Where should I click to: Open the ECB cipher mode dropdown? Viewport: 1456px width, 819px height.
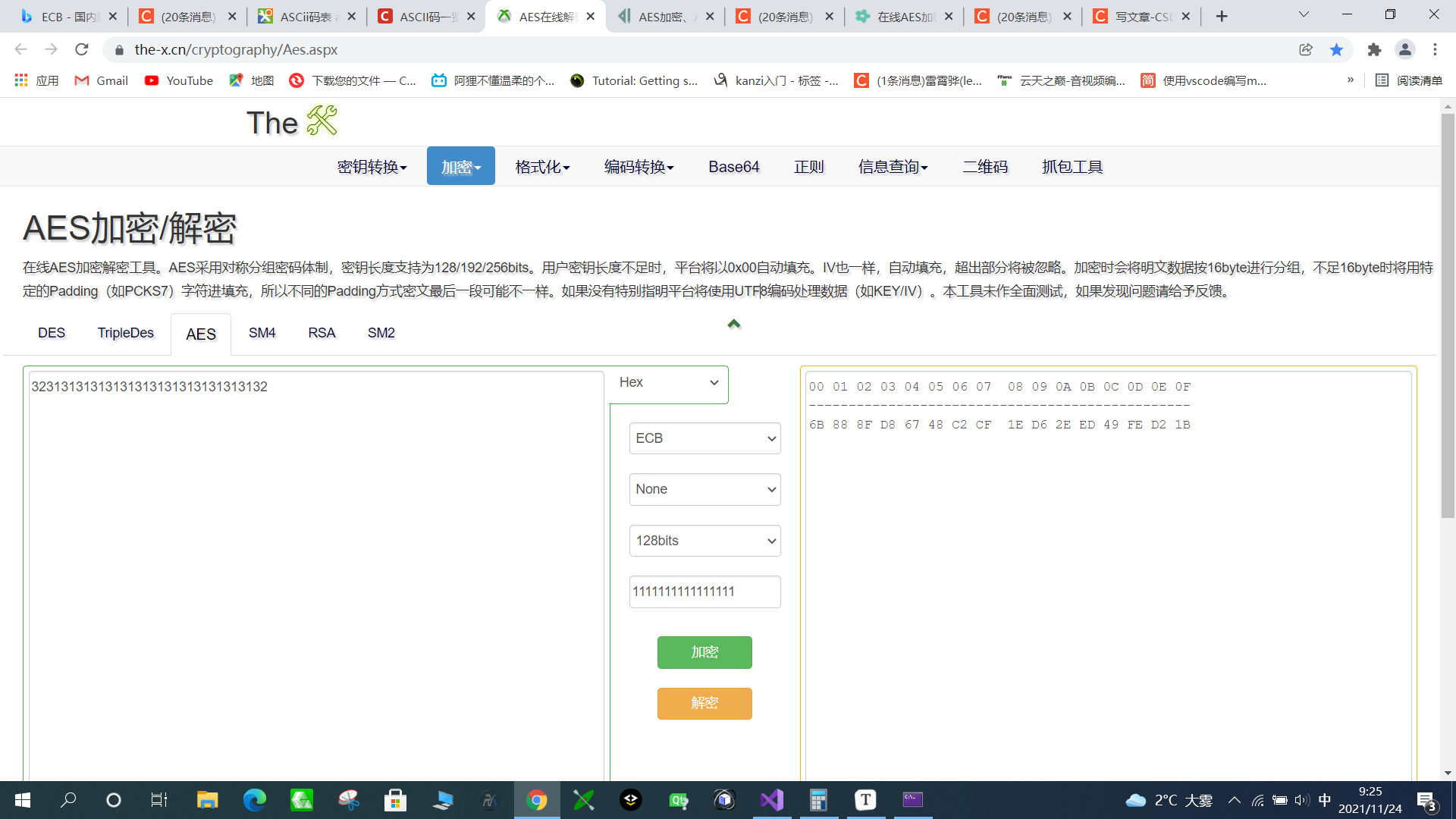(704, 438)
